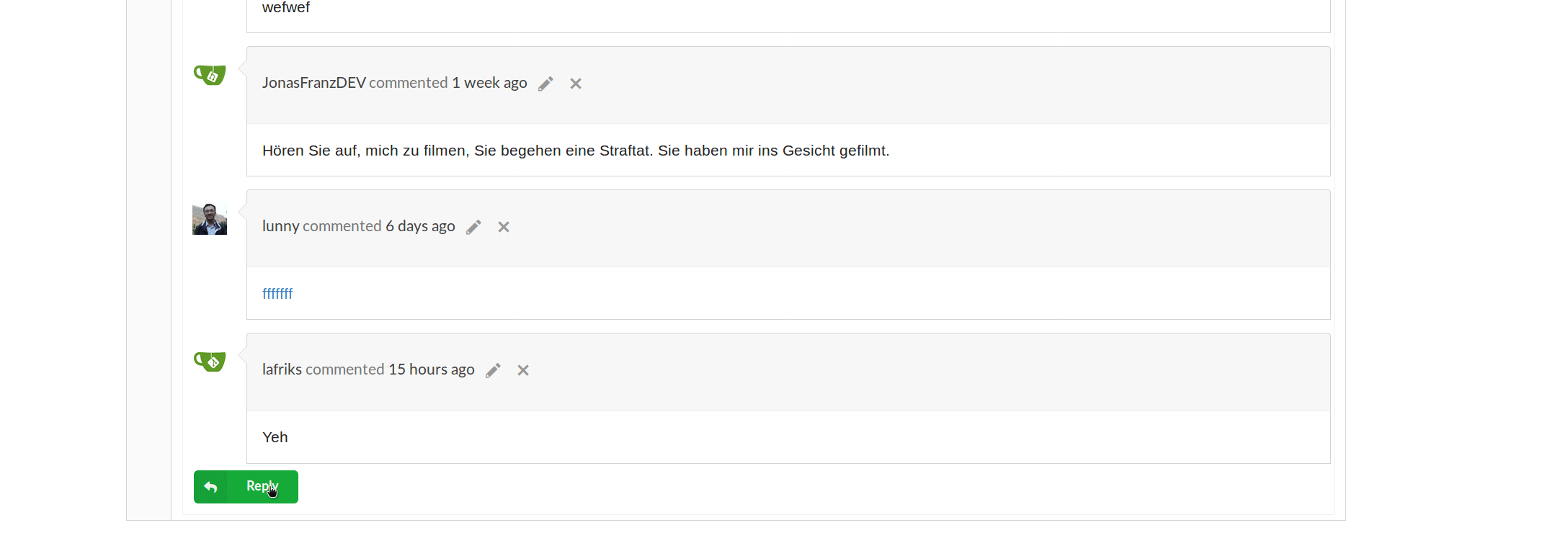Open lunny's username link
The image size is (1568, 551).
pyautogui.click(x=280, y=225)
